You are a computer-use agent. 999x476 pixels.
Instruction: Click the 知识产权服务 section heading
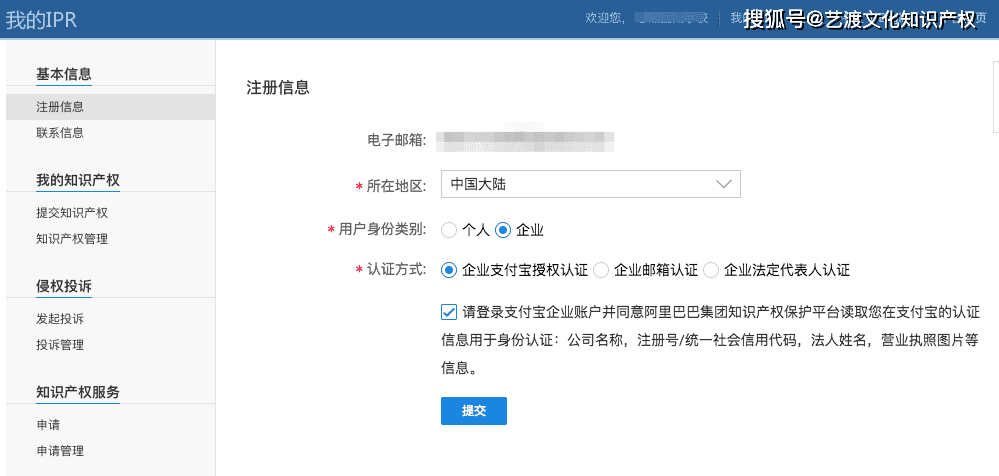click(78, 392)
